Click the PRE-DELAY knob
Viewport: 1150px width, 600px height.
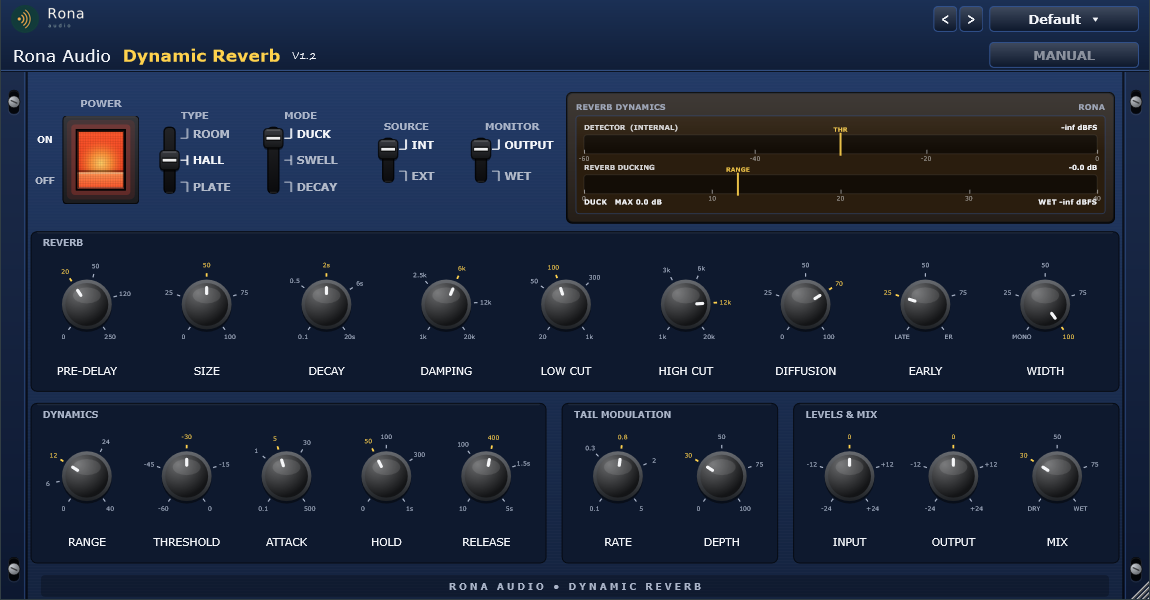click(87, 304)
